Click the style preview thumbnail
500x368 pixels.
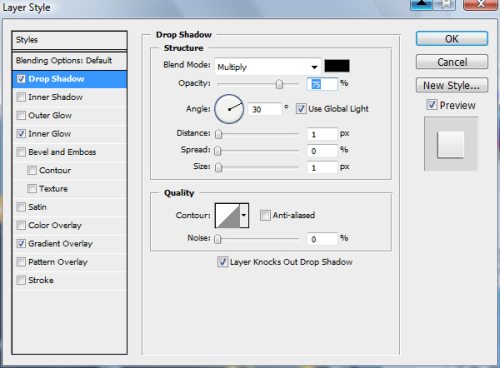(451, 144)
